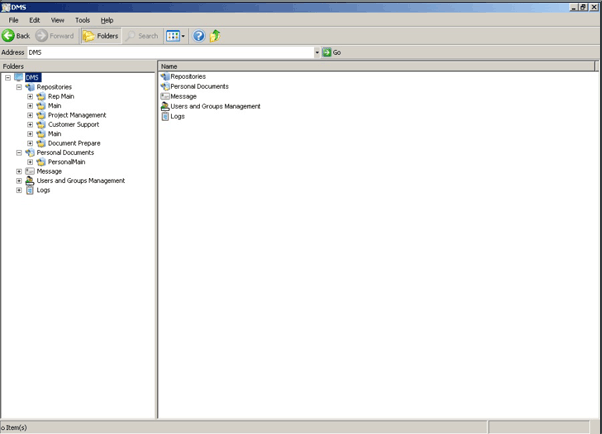Screen dimensions: 602x434
Task: Click the Document Prepare repository icon
Action: pyautogui.click(x=41, y=143)
